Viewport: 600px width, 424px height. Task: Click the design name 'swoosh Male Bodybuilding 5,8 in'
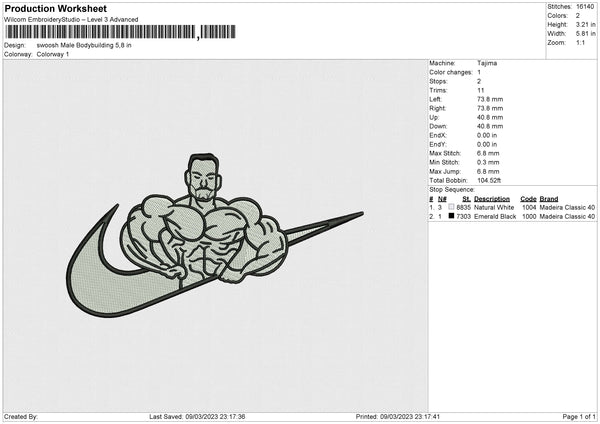84,45
